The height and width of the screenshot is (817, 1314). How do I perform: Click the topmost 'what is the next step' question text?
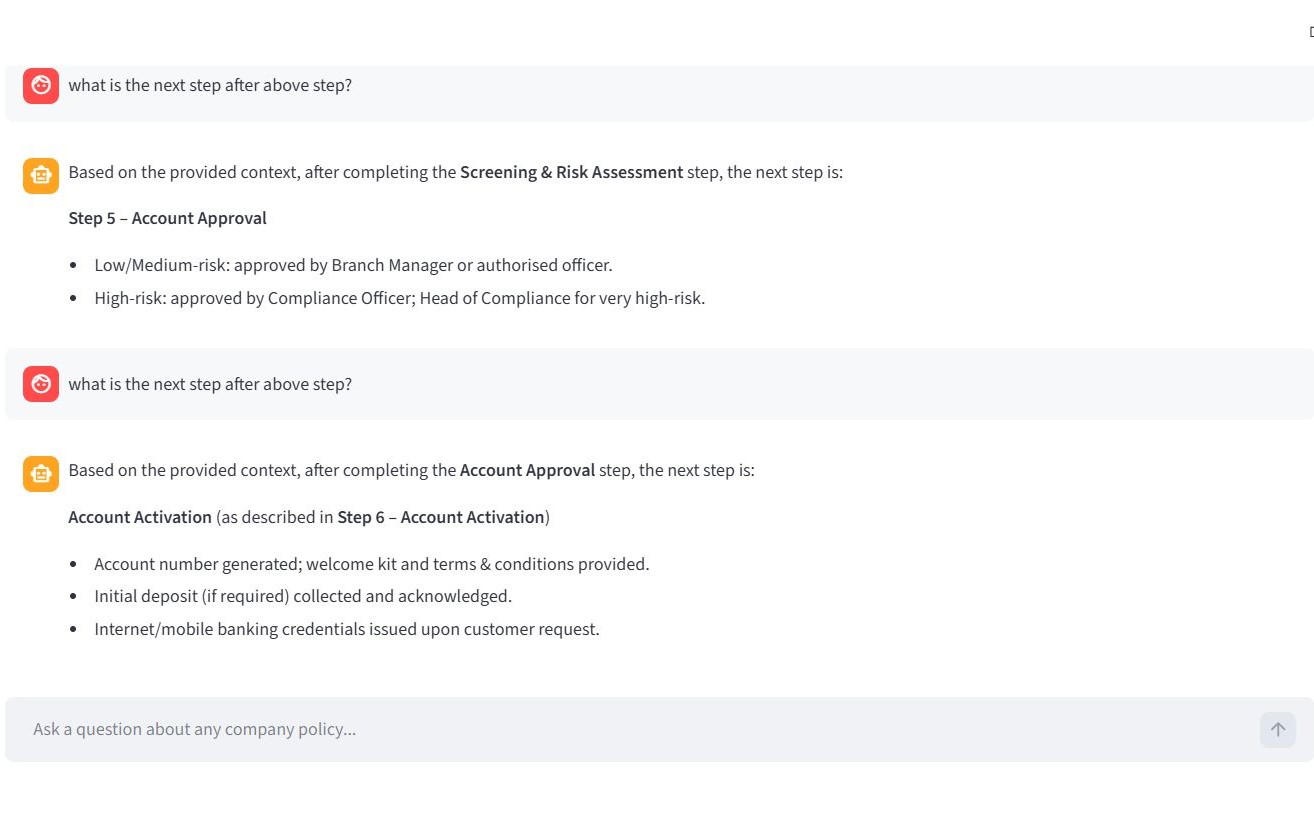coord(210,85)
